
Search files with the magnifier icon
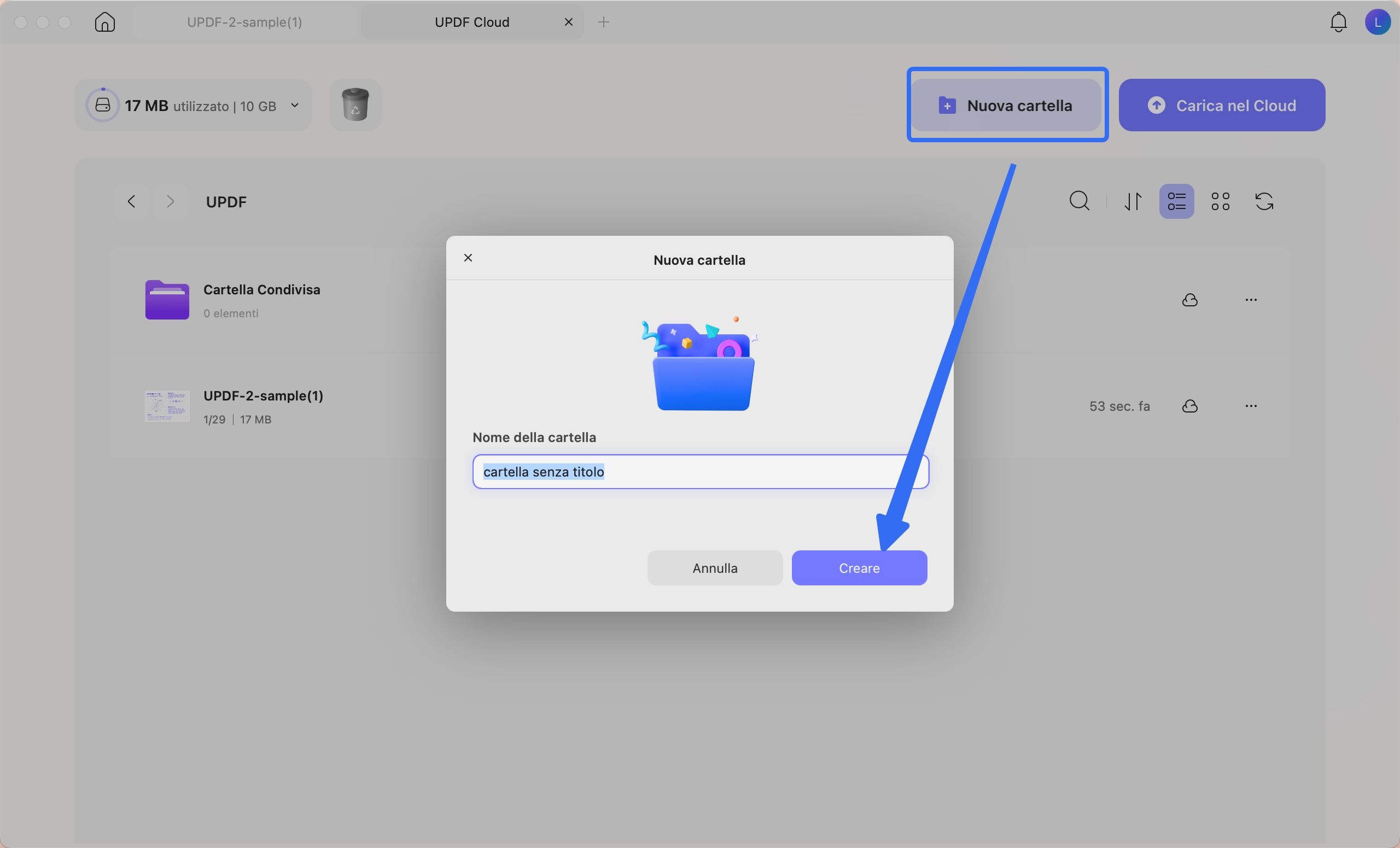click(x=1080, y=201)
